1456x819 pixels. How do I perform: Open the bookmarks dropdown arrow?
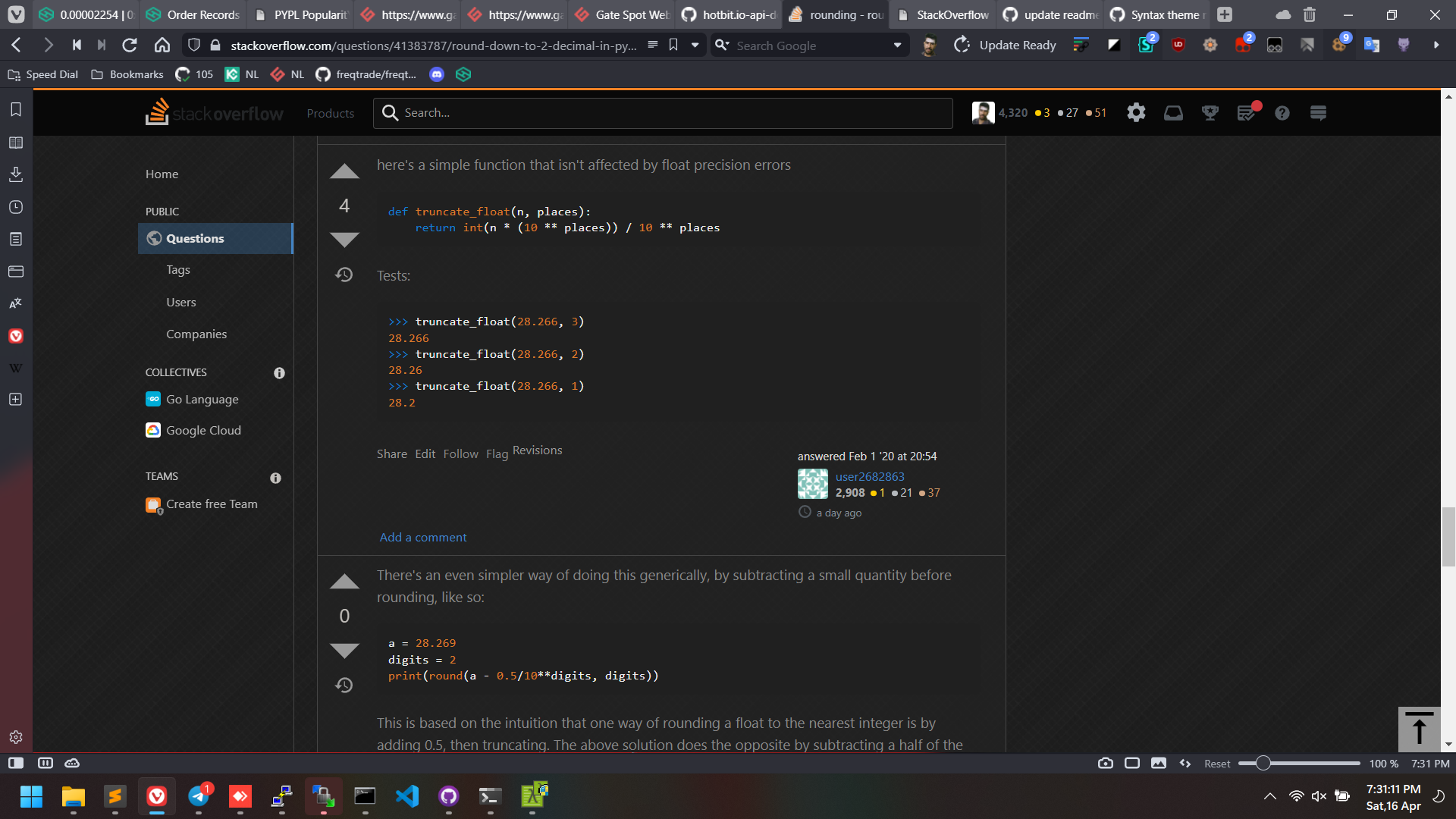tap(695, 45)
